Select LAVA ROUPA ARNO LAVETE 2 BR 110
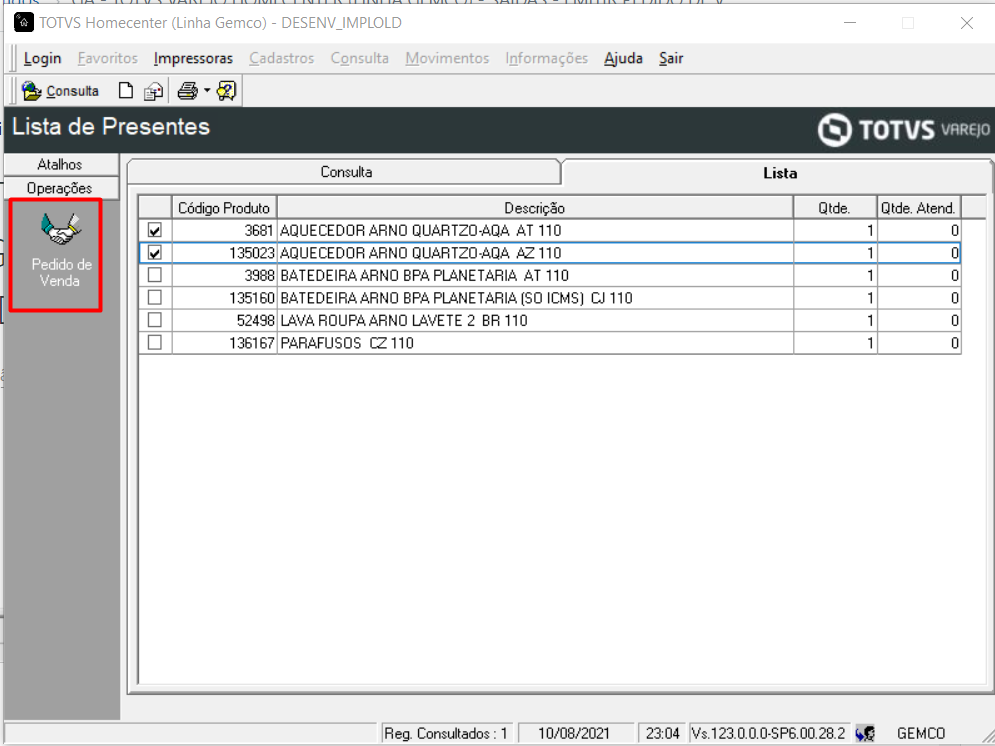Viewport: 995px width, 746px height. coord(404,320)
